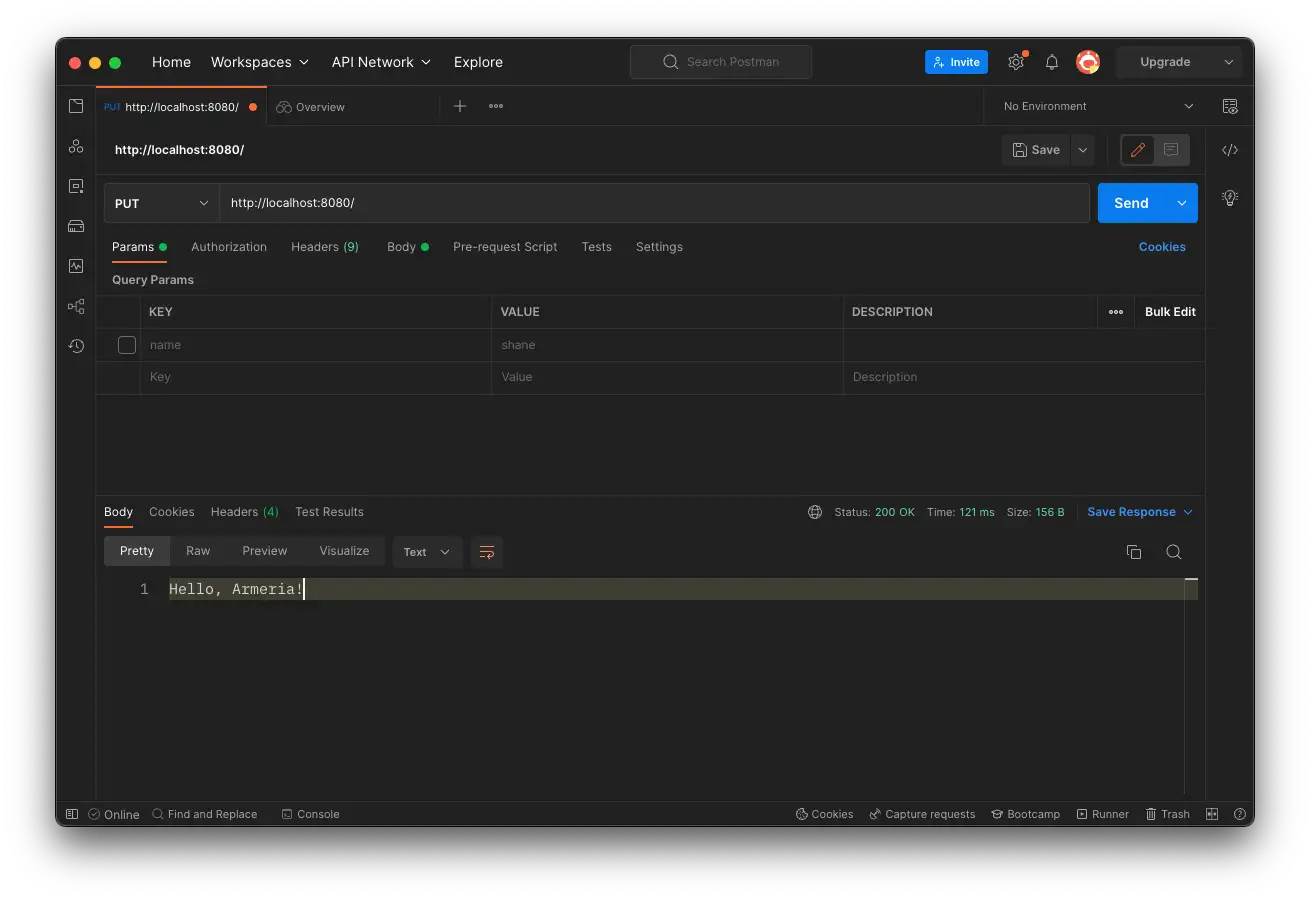Viewport: 1310px width, 900px height.
Task: Click the Invite button
Action: tap(956, 62)
